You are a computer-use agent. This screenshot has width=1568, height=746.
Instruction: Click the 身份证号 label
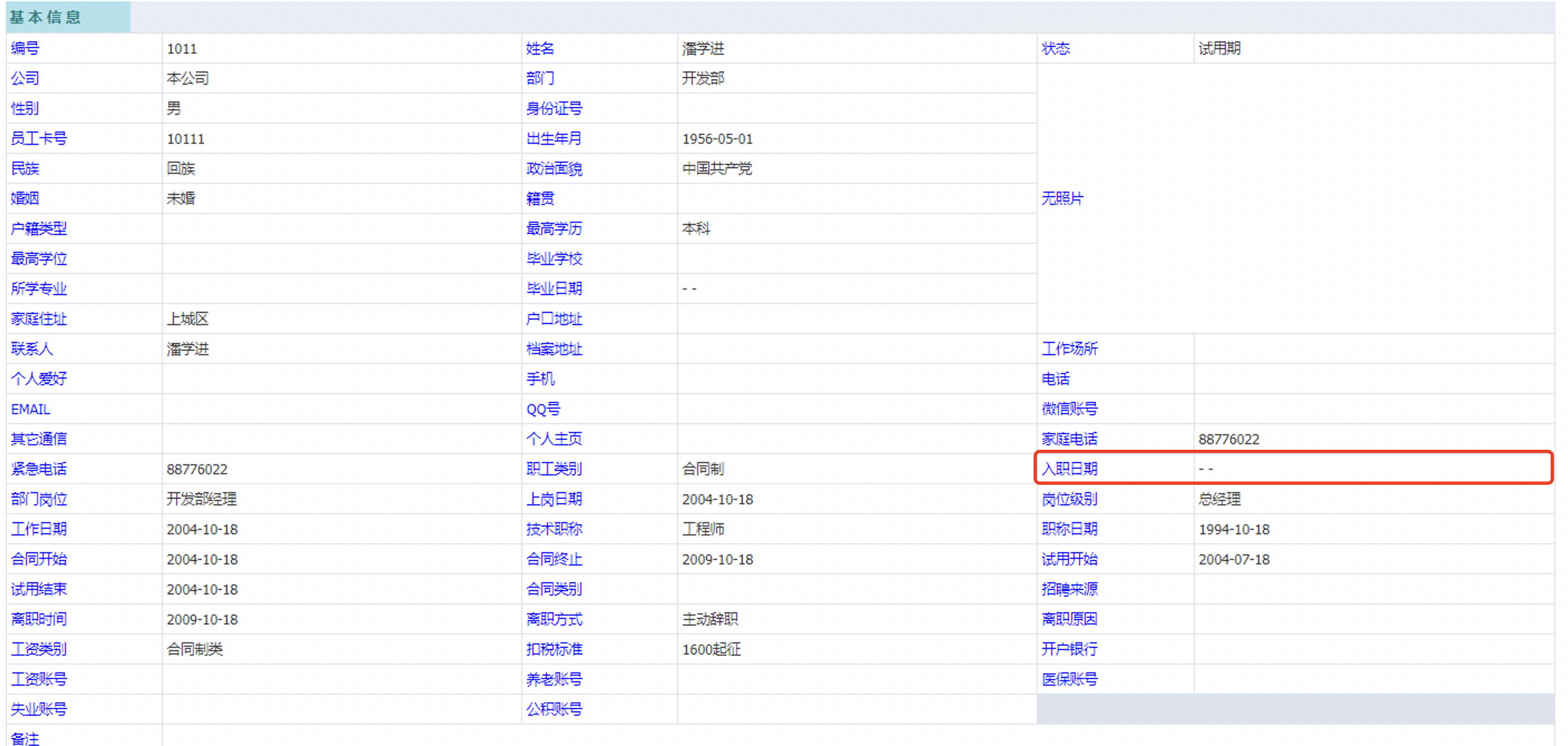point(553,109)
